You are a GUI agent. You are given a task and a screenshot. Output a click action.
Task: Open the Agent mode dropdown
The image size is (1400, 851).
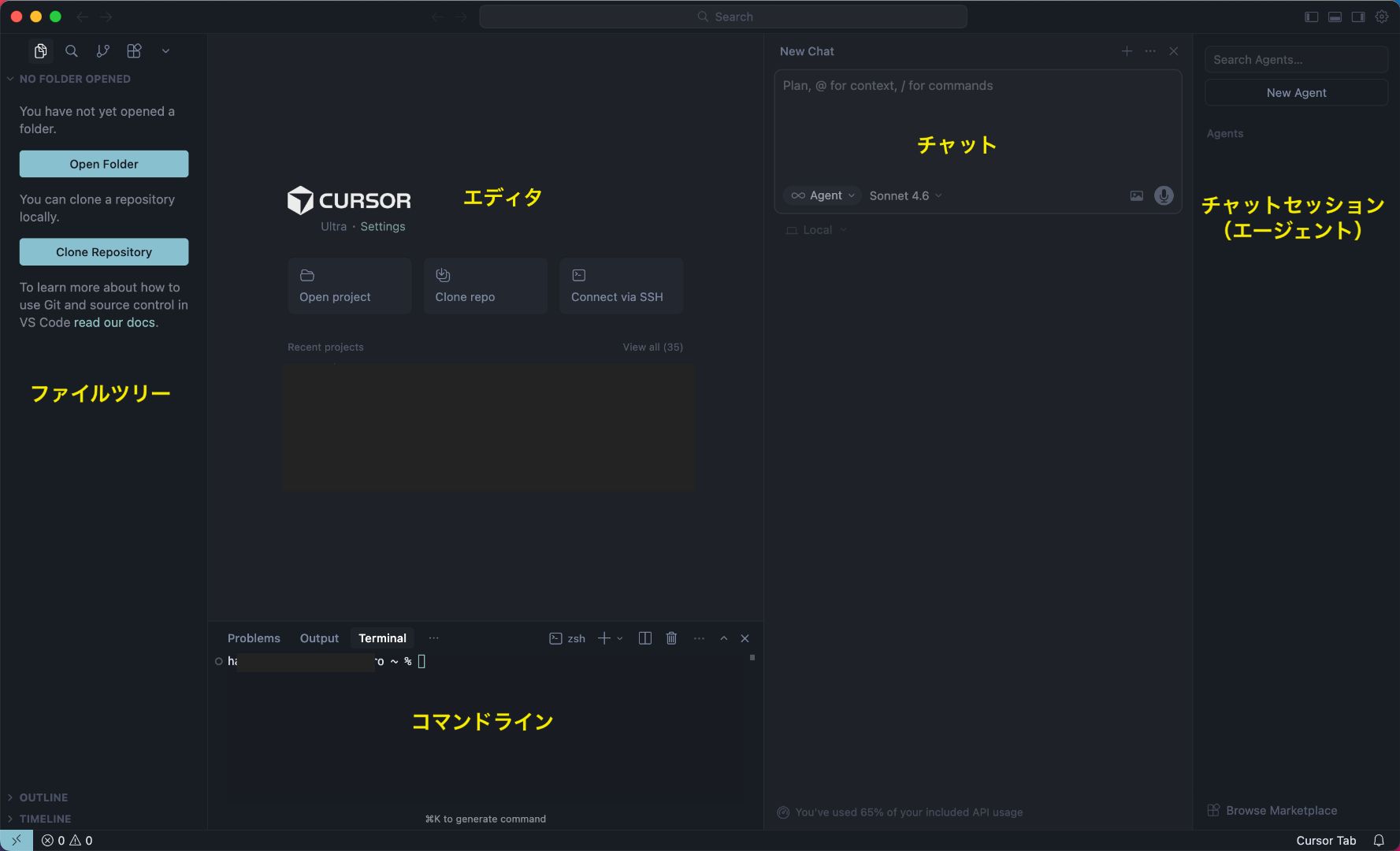(x=823, y=195)
